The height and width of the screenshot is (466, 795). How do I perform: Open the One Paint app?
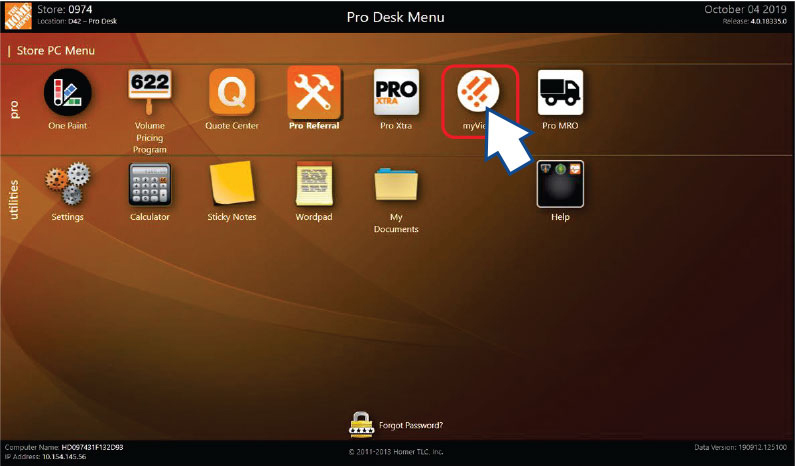[x=67, y=93]
